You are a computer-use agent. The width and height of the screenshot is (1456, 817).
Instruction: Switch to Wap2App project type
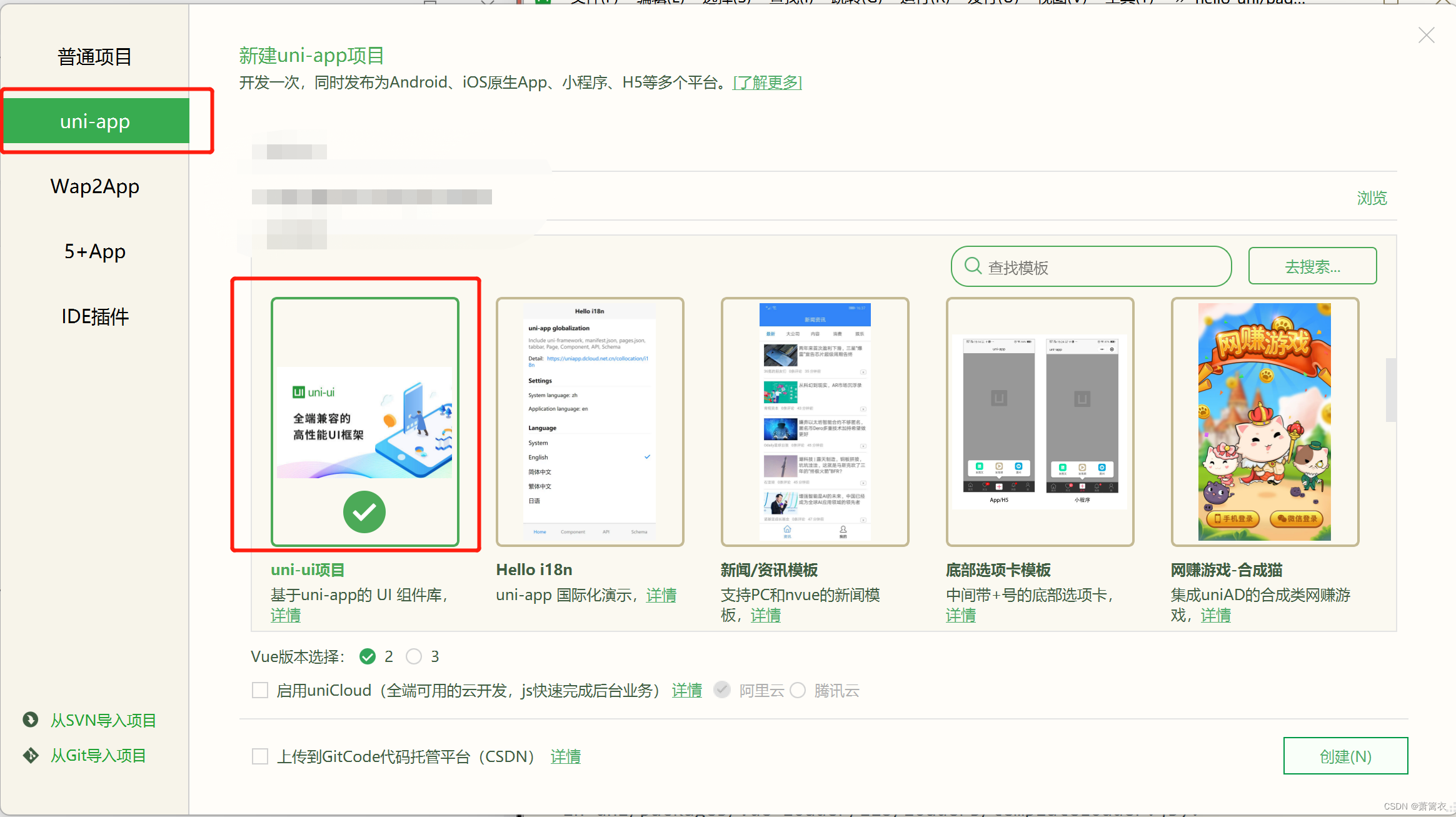coord(94,186)
